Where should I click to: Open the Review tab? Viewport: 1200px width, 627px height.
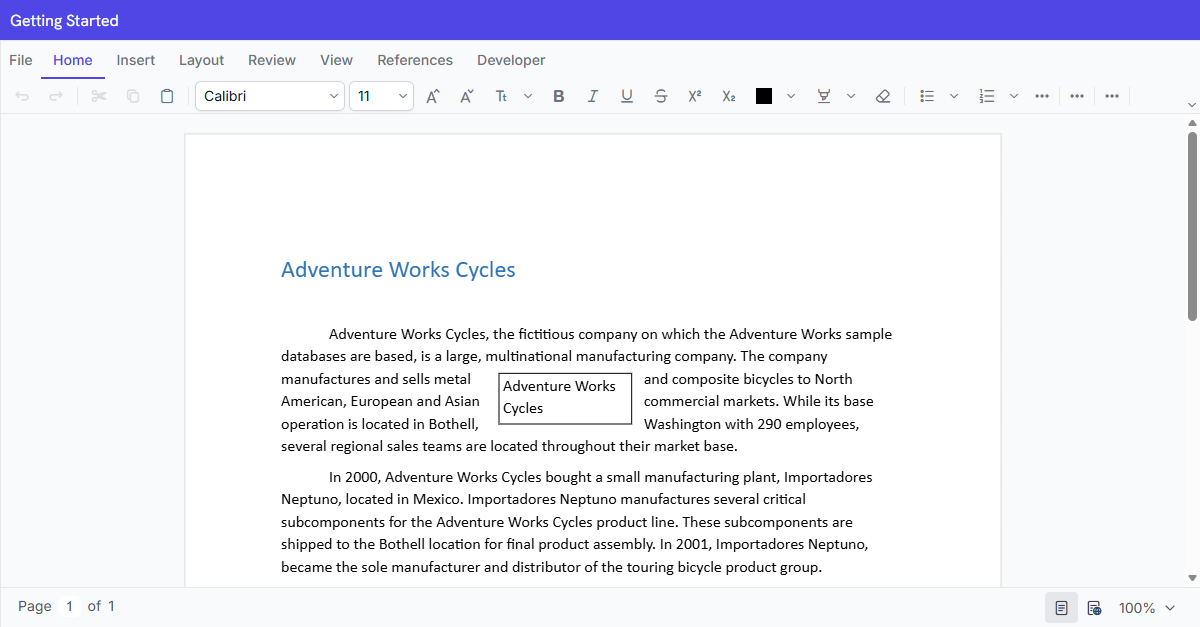click(x=272, y=60)
